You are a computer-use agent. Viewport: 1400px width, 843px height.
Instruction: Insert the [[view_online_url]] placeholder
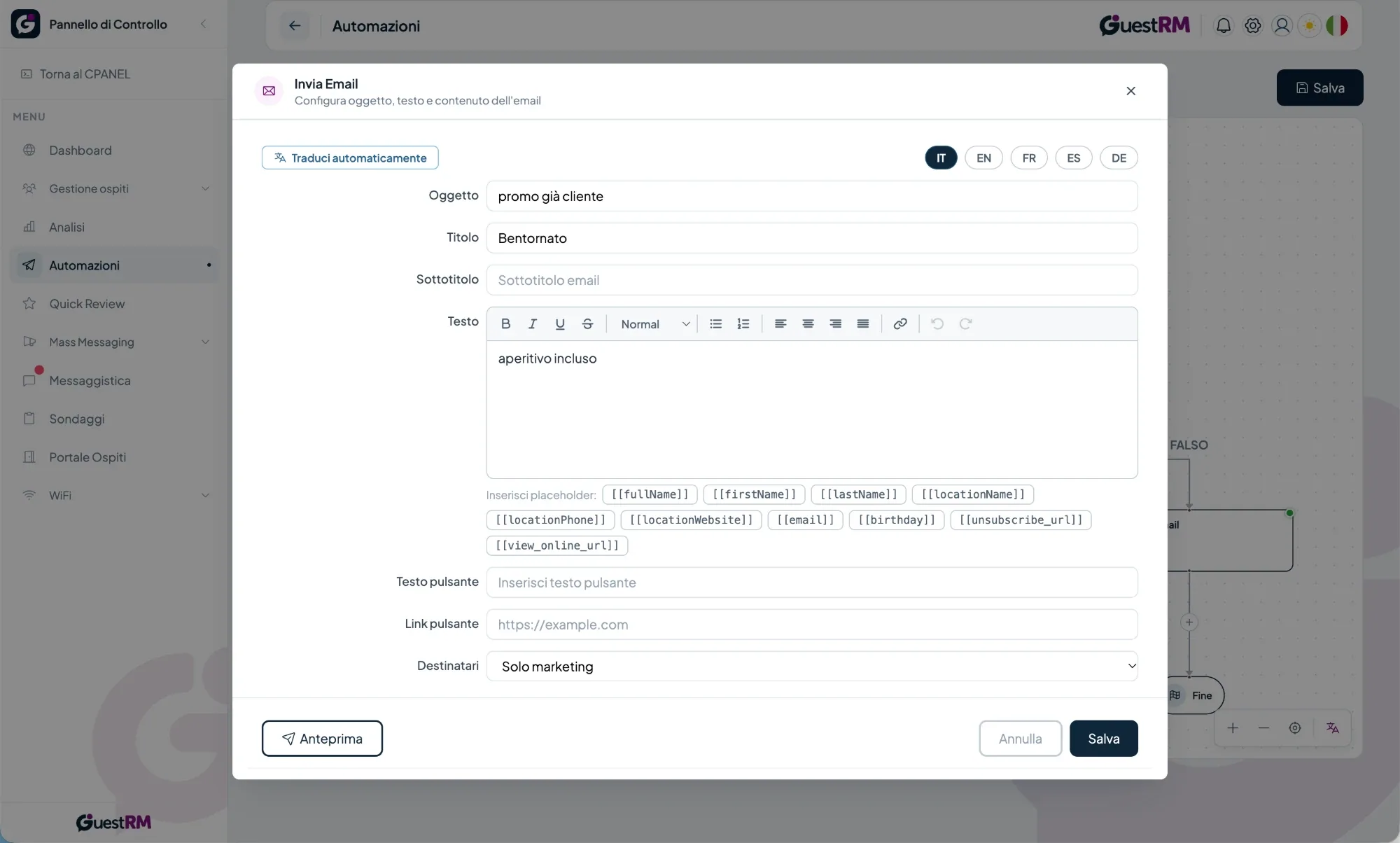[x=556, y=545]
